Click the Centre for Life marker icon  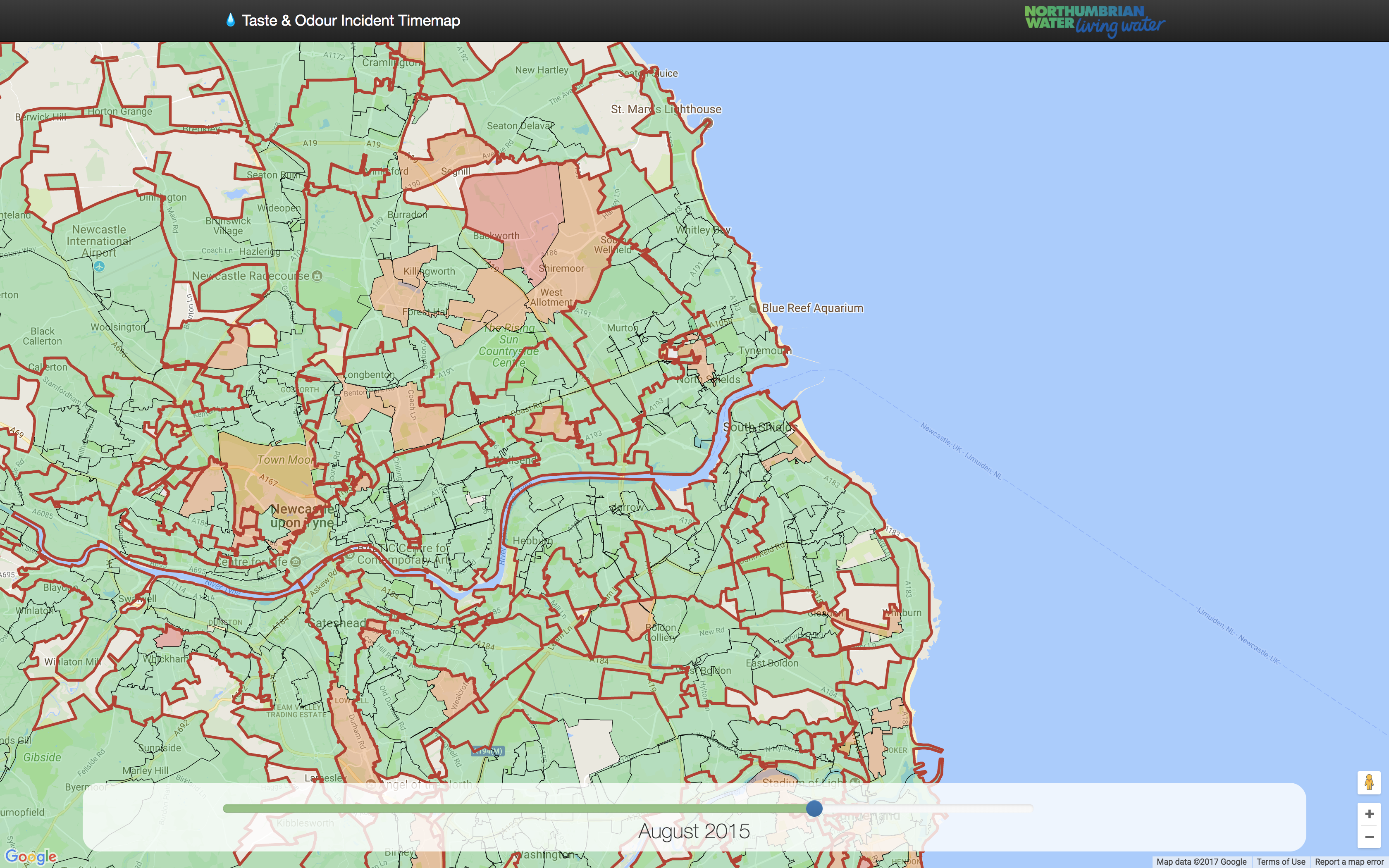click(296, 561)
